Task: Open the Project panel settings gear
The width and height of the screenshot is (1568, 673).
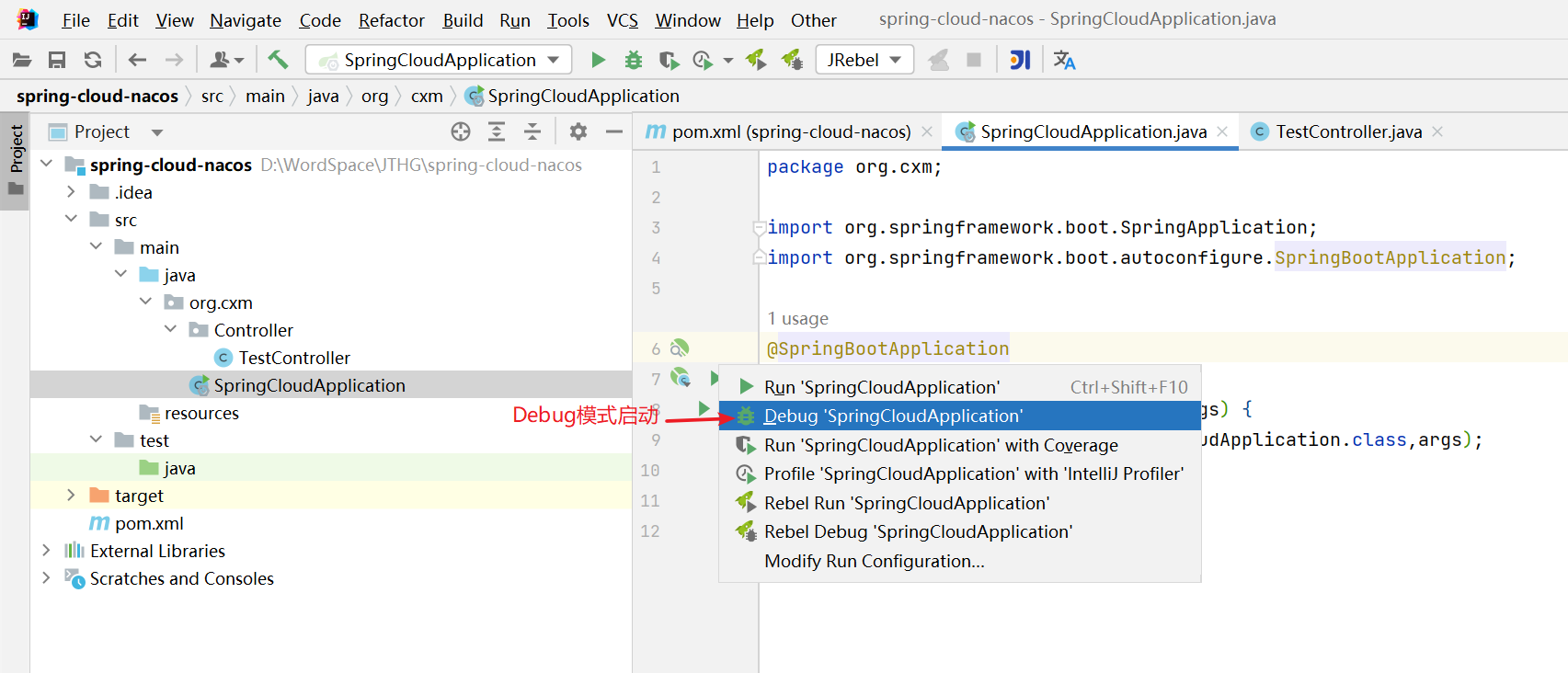Action: [578, 132]
